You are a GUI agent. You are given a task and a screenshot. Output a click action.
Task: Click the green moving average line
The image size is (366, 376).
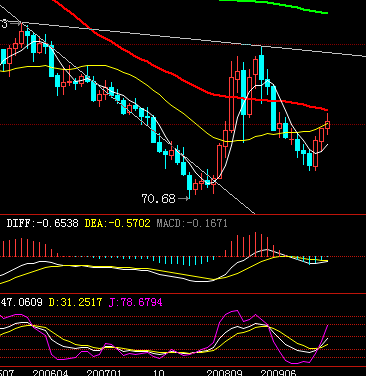273,5
